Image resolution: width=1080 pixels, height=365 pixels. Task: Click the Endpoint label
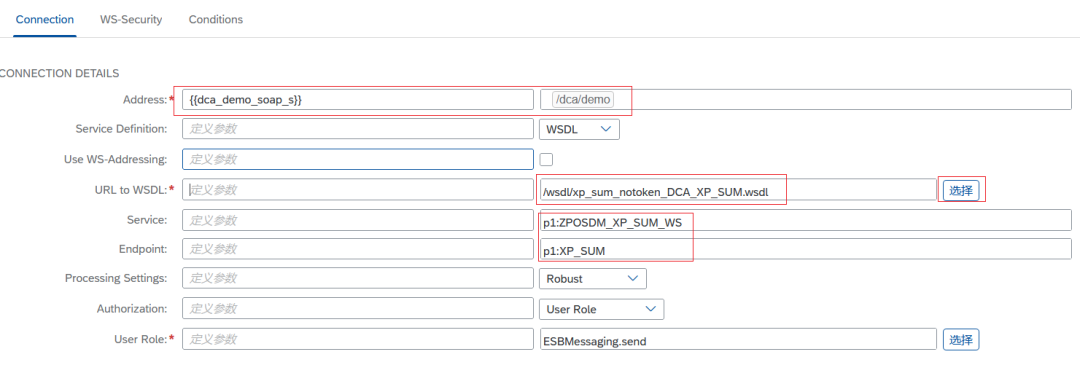click(x=143, y=249)
